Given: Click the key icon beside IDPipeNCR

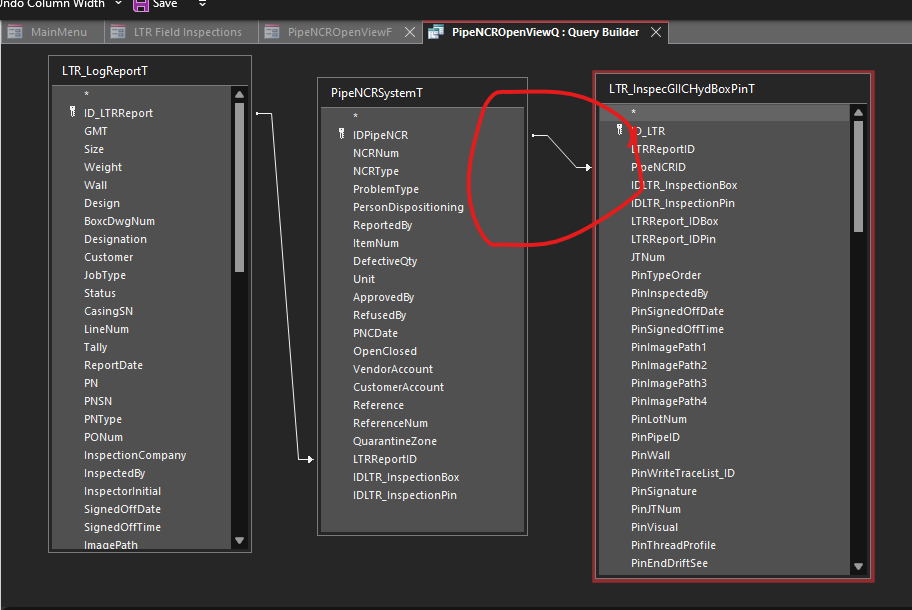Looking at the screenshot, I should (x=342, y=135).
